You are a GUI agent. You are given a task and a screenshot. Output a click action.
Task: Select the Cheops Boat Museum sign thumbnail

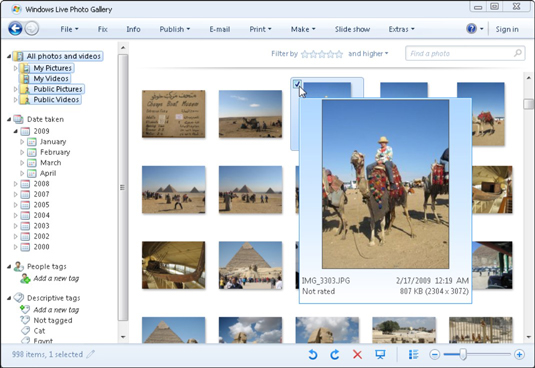[x=174, y=114]
